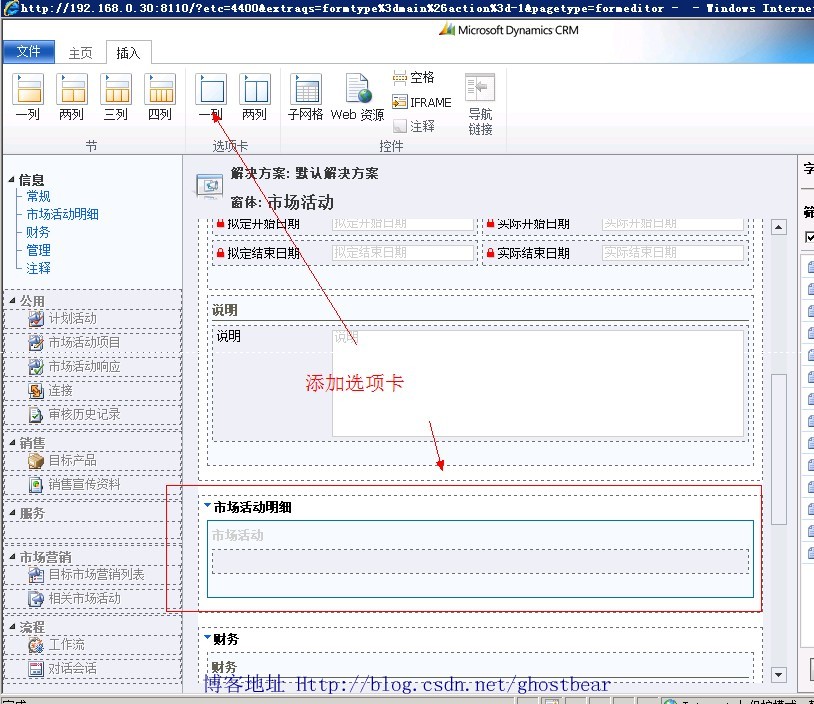Go to 管理 in form tree
The height and width of the screenshot is (704, 814).
click(x=38, y=250)
